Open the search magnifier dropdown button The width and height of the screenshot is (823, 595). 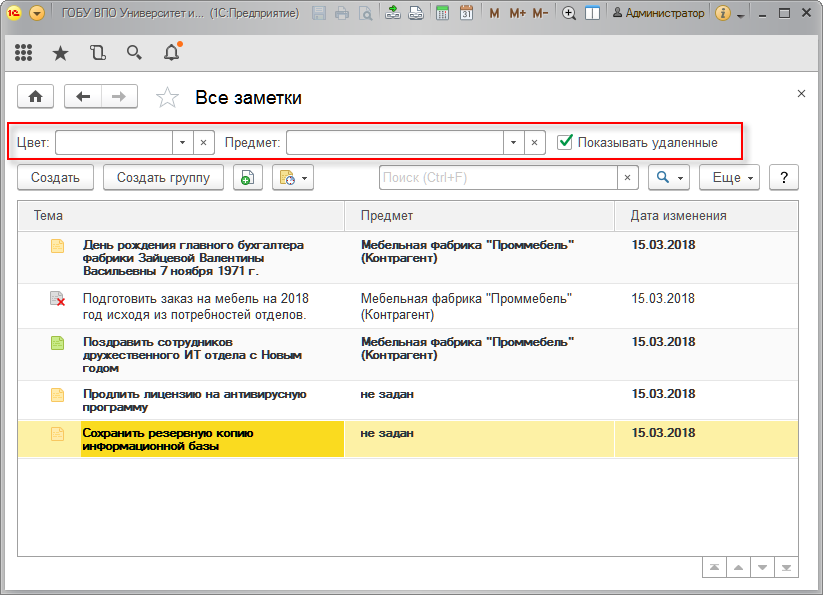point(669,177)
